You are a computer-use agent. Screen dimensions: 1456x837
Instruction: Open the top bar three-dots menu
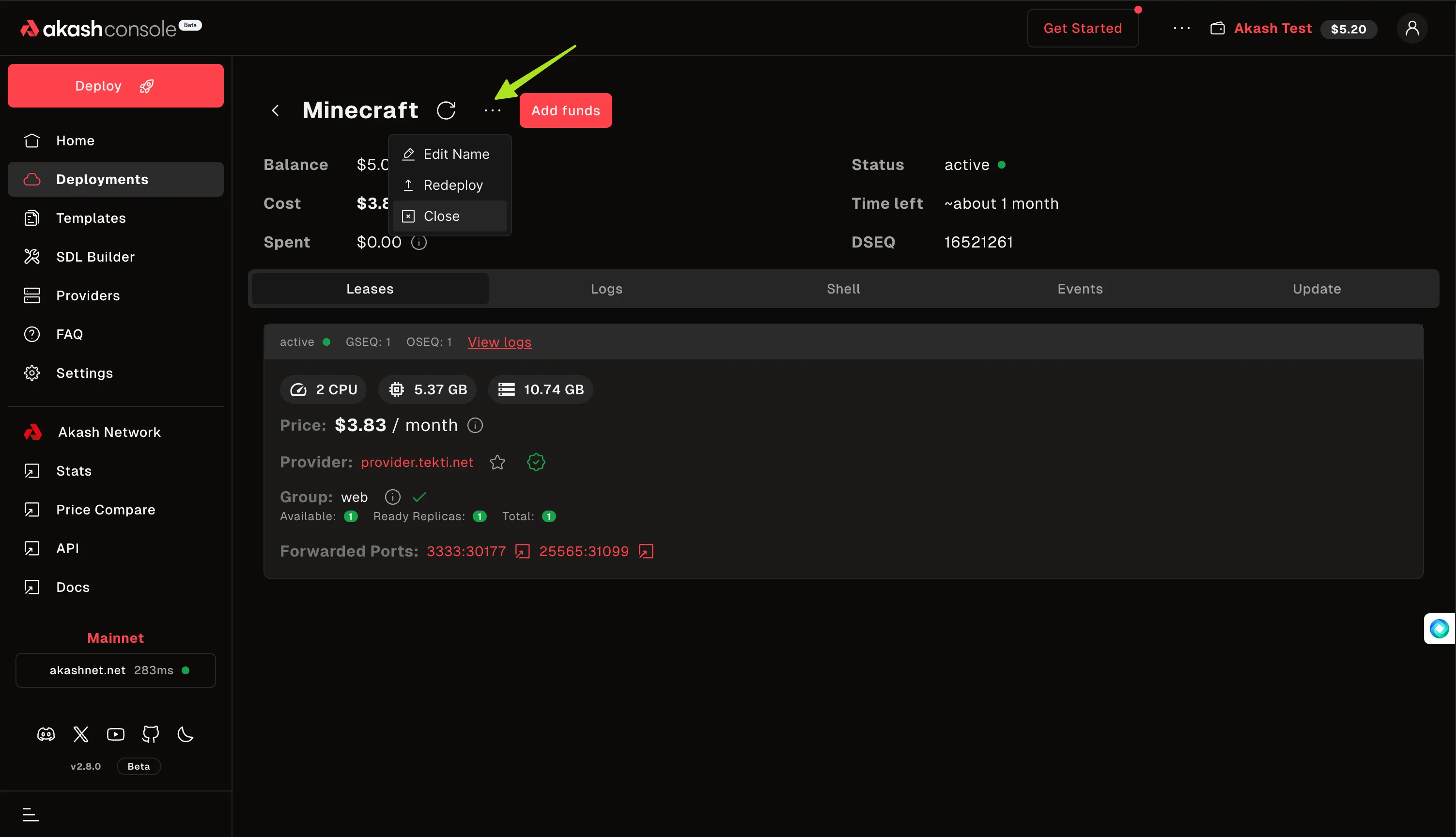[x=1182, y=29]
